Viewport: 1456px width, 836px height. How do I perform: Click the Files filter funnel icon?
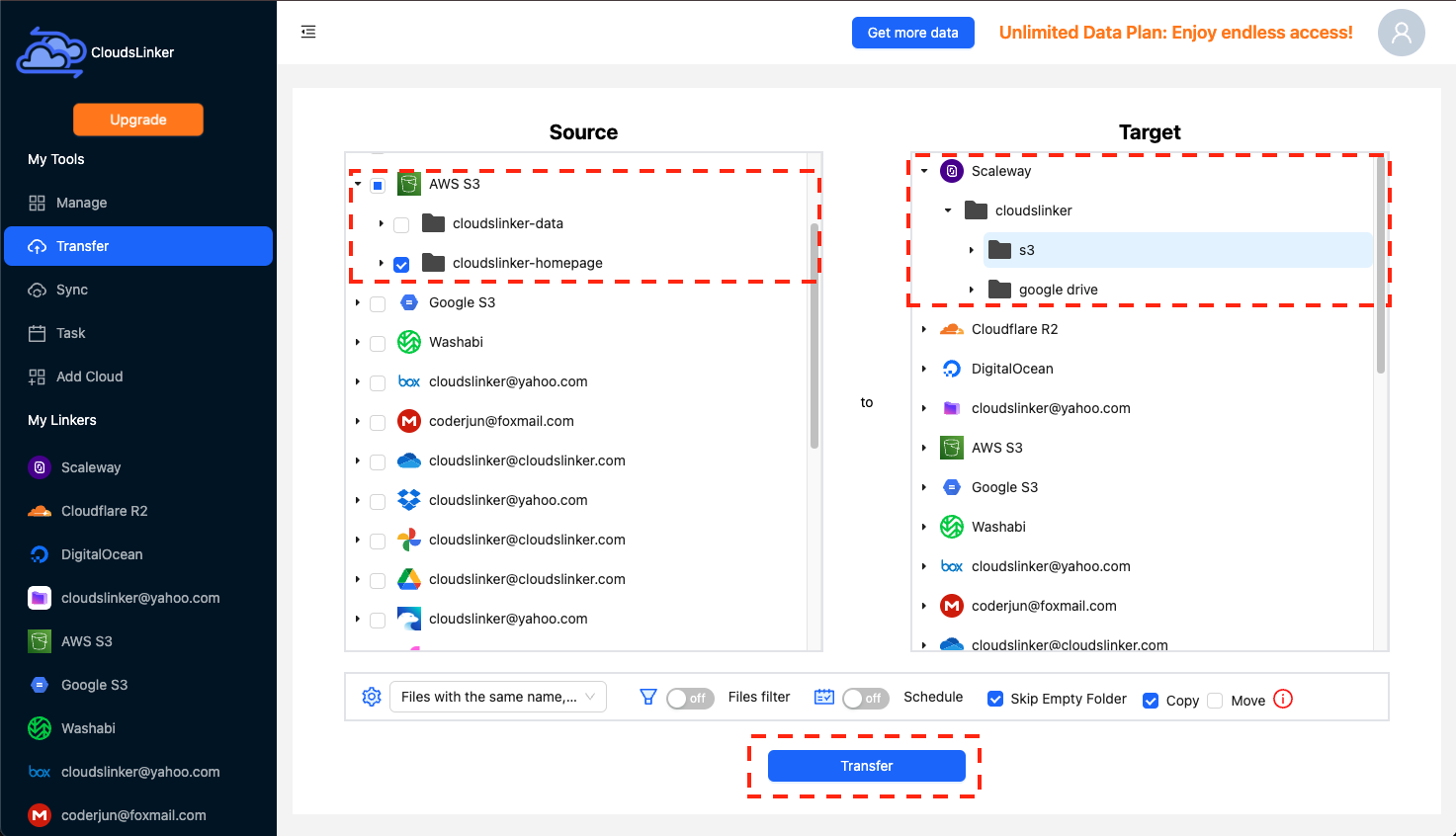click(648, 697)
